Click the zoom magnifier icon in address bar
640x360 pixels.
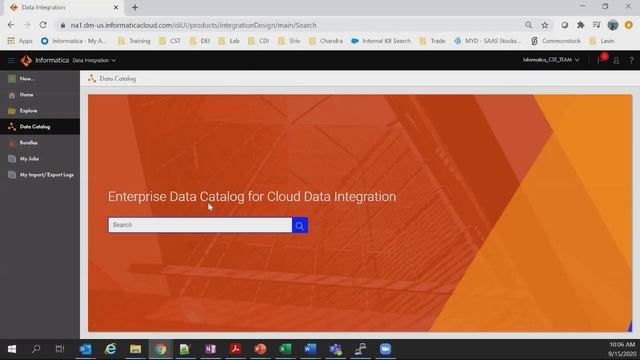coord(529,25)
